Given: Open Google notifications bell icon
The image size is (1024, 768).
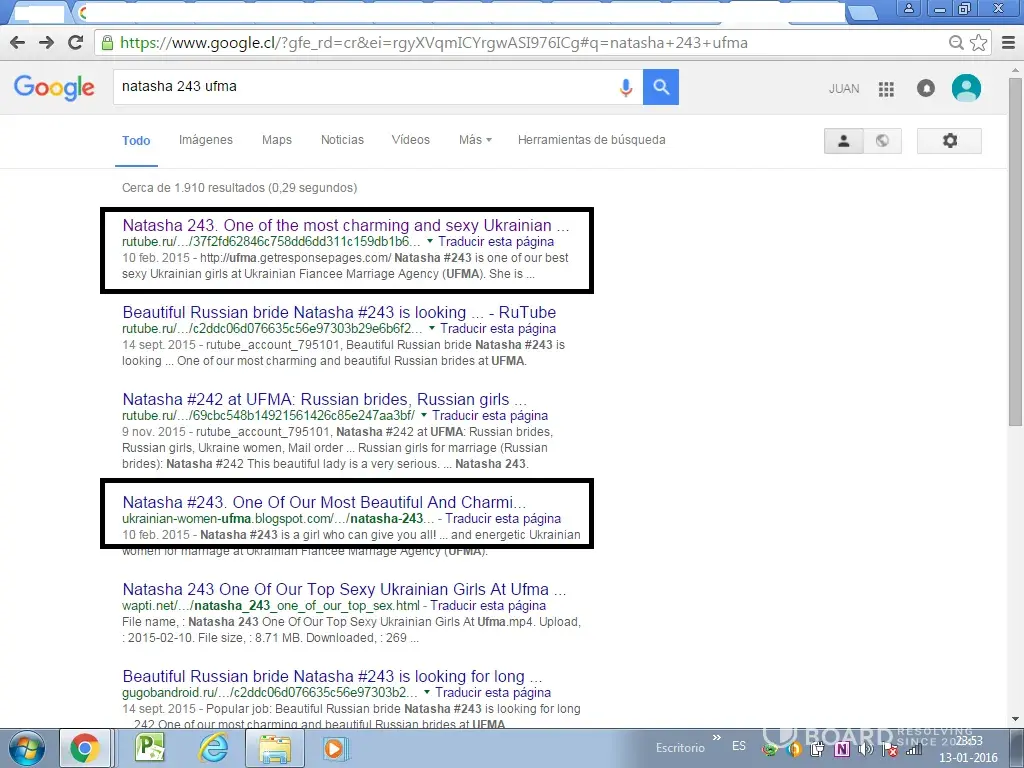Looking at the screenshot, I should (x=926, y=89).
